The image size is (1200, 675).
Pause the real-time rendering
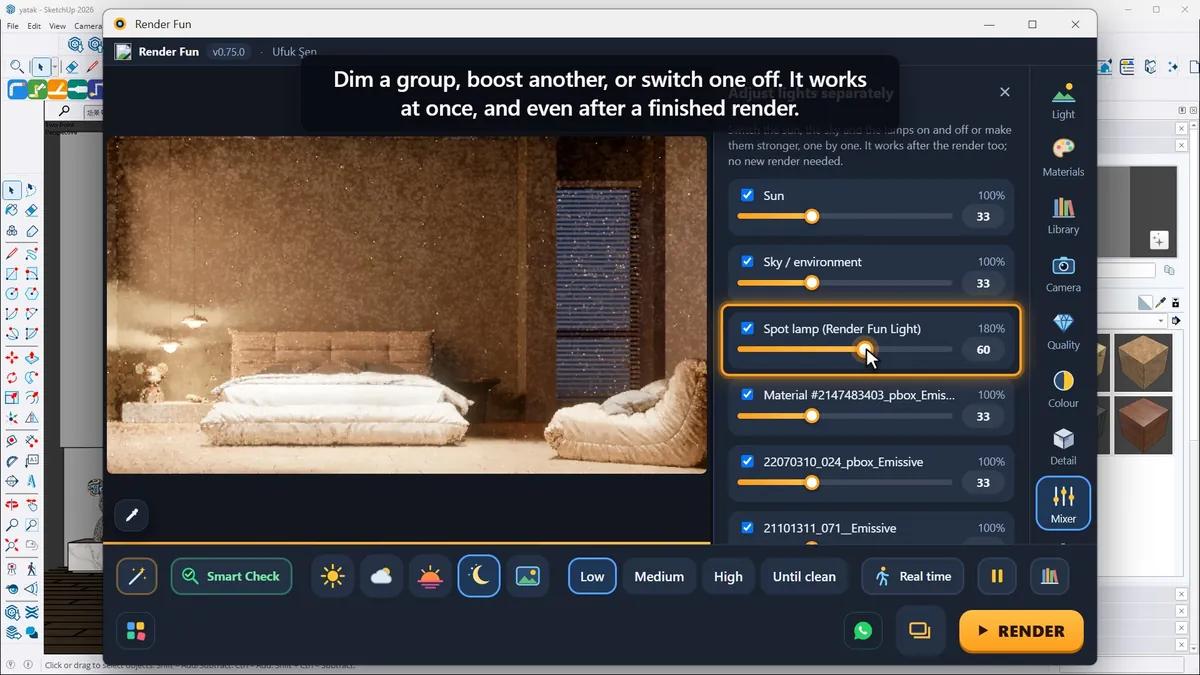point(997,576)
